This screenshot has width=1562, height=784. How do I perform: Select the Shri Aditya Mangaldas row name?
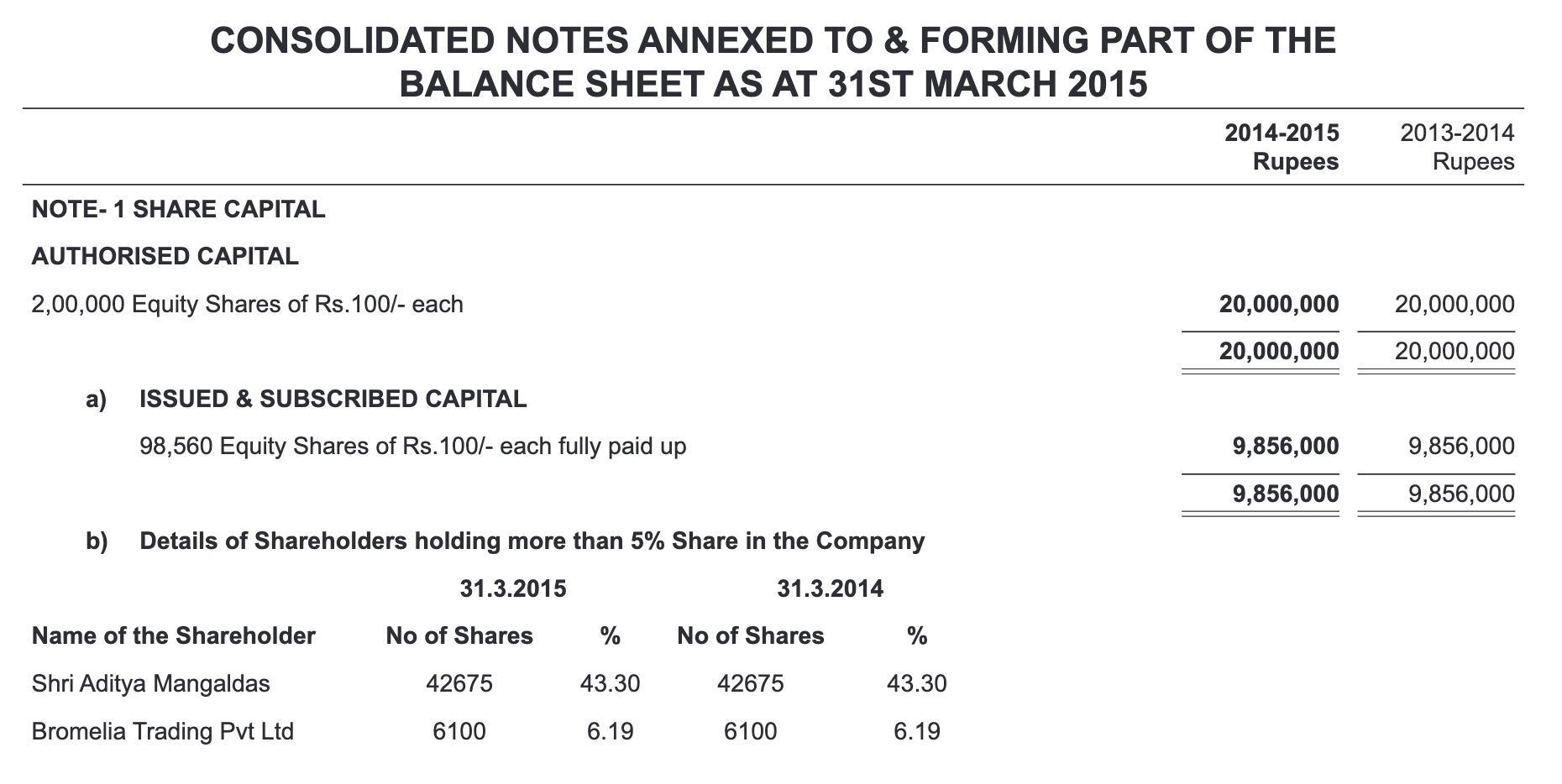150,684
